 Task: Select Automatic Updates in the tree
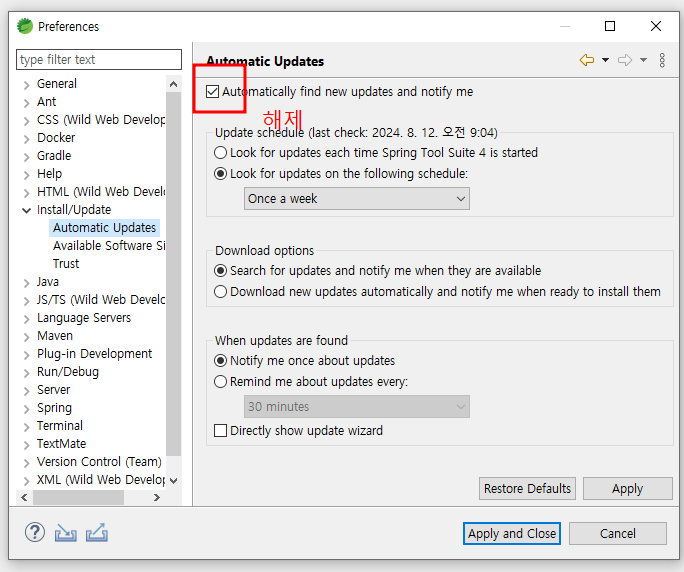(x=104, y=228)
